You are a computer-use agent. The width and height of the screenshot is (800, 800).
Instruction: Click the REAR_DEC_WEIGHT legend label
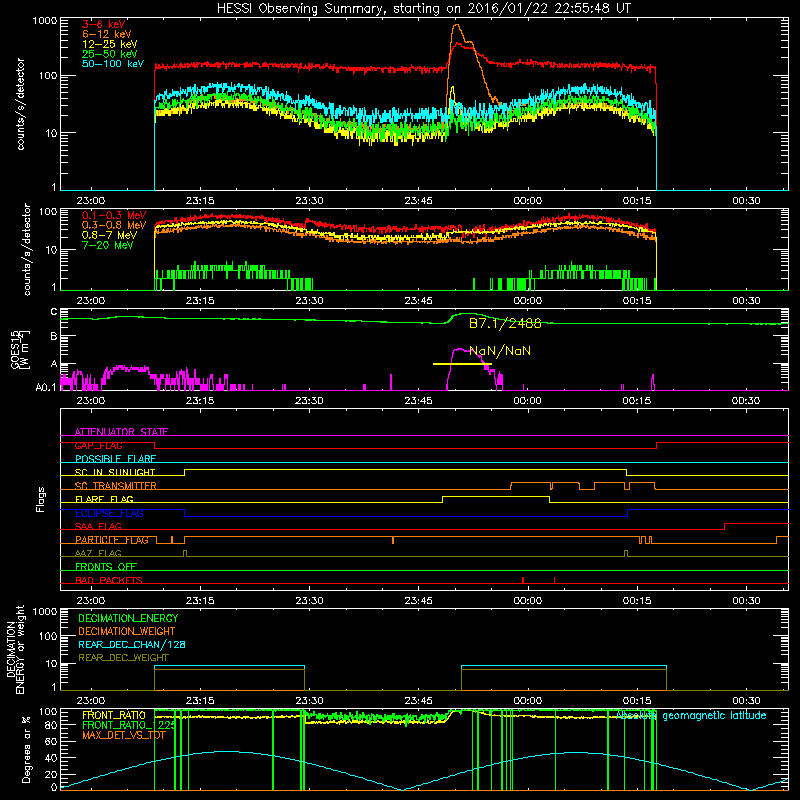point(123,658)
